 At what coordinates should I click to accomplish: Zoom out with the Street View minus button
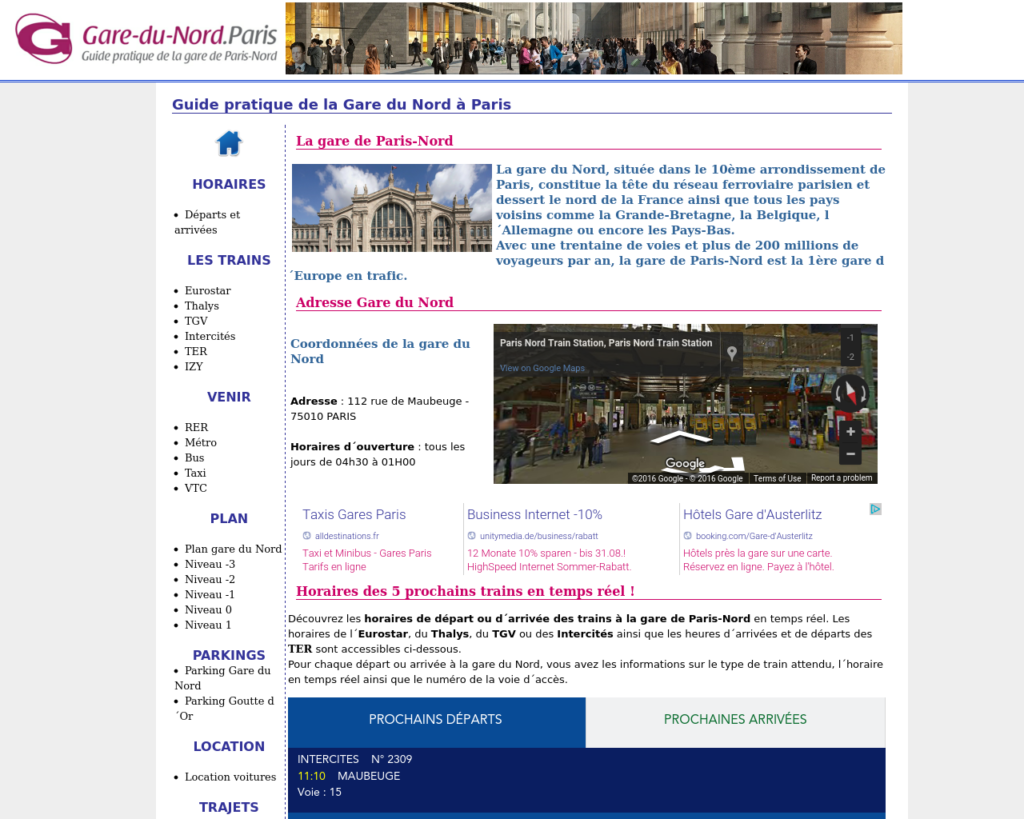[x=850, y=453]
